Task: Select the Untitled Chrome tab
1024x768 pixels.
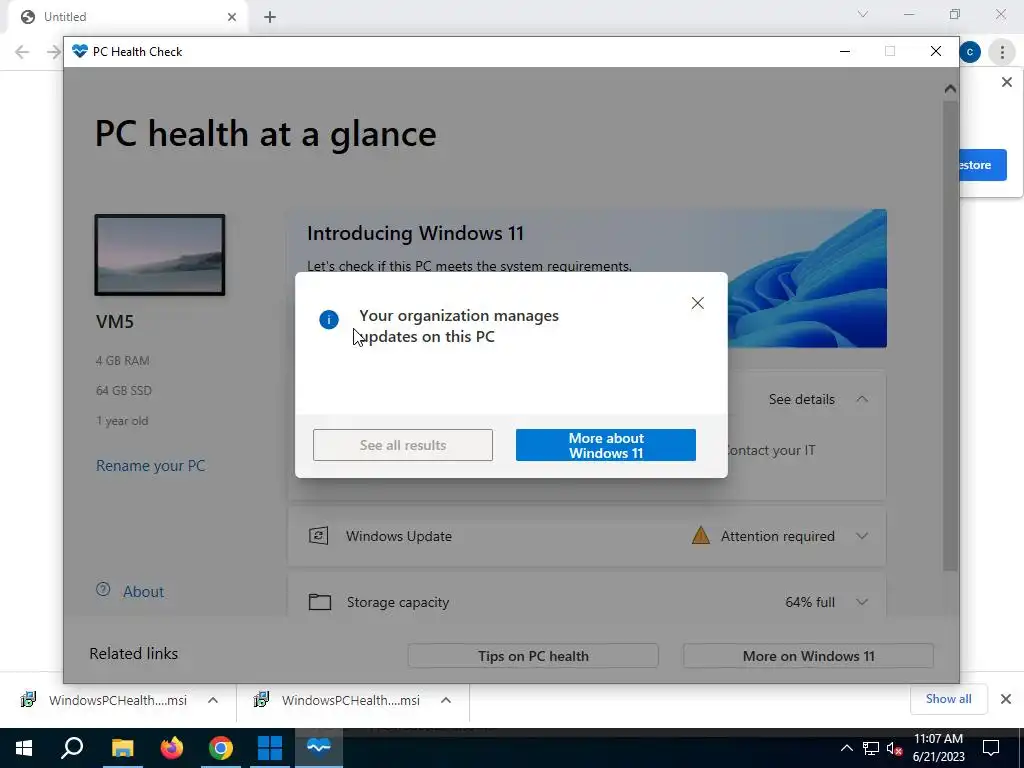Action: click(127, 17)
